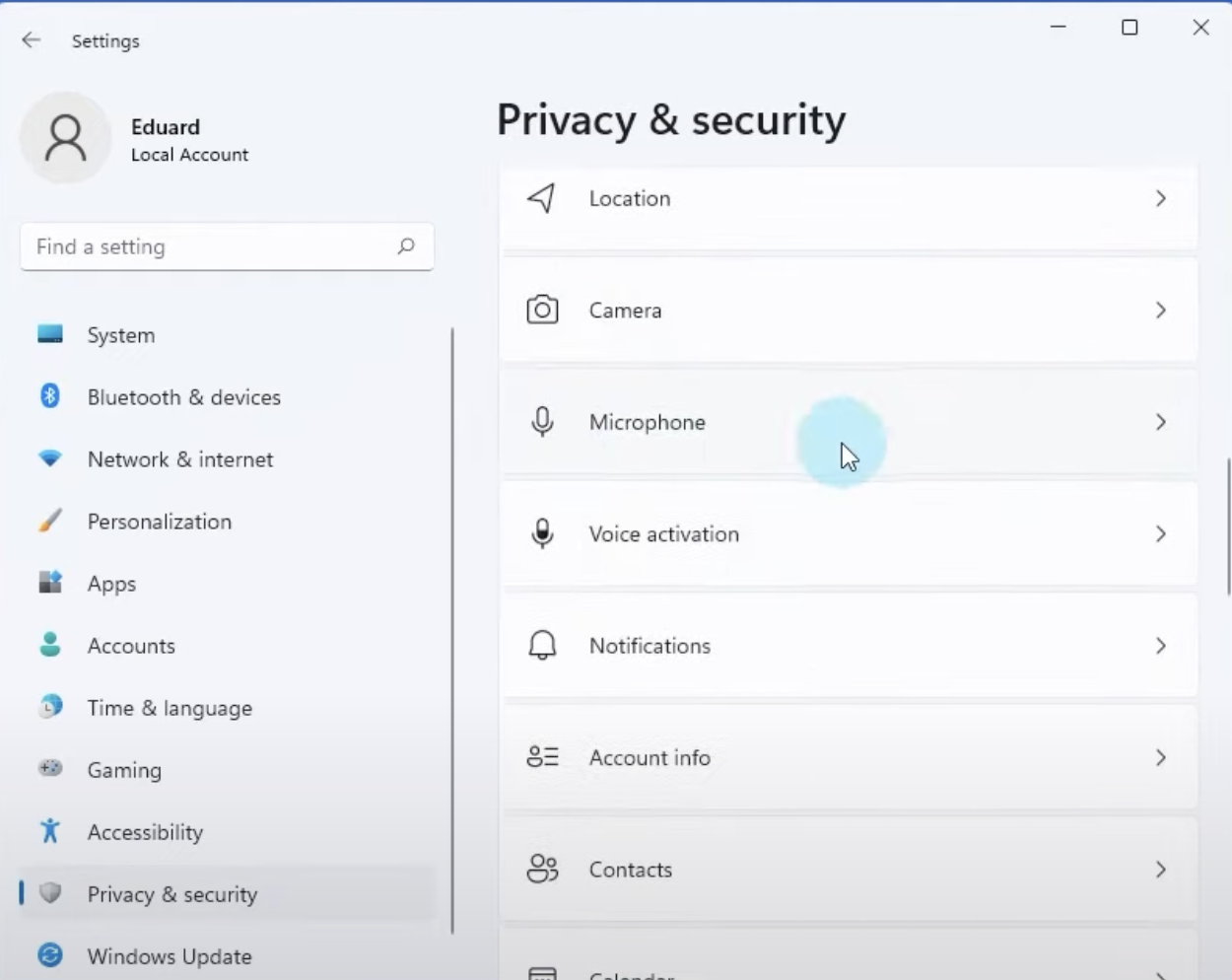Viewport: 1232px width, 980px height.
Task: Click the Gaming controller icon
Action: [x=50, y=768]
